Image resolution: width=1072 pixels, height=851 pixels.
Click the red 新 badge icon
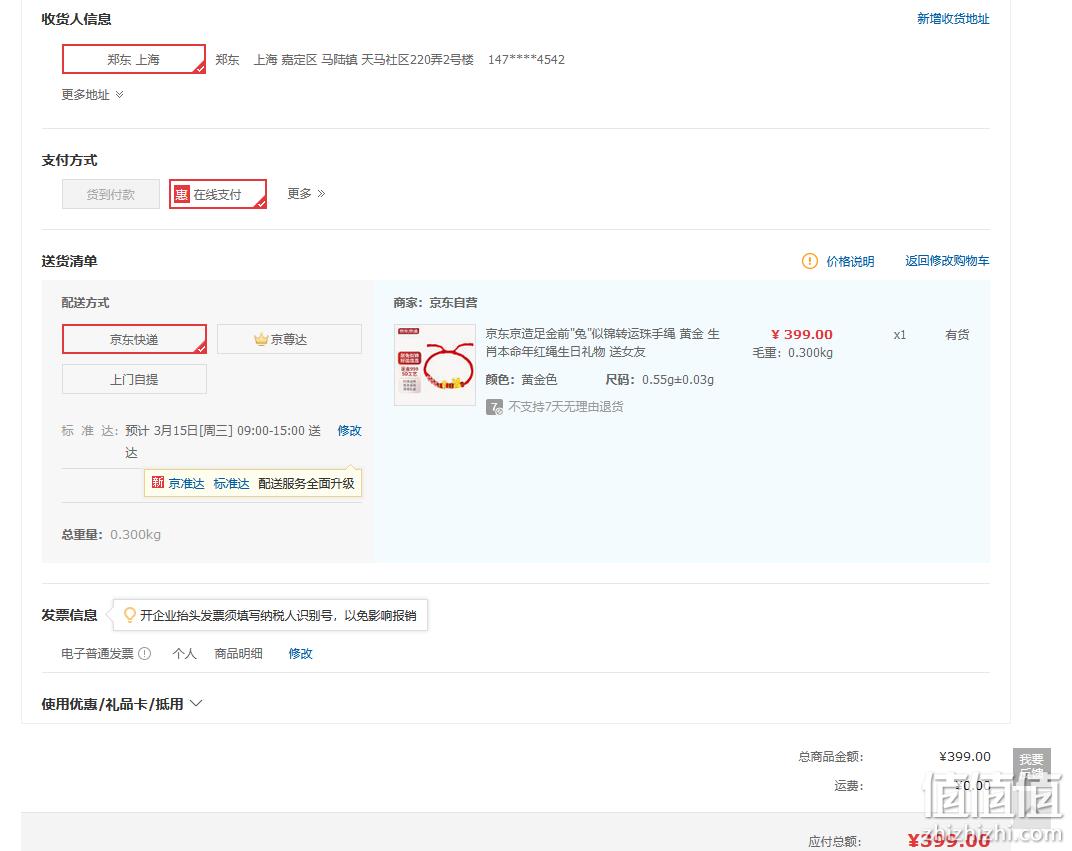coord(157,483)
